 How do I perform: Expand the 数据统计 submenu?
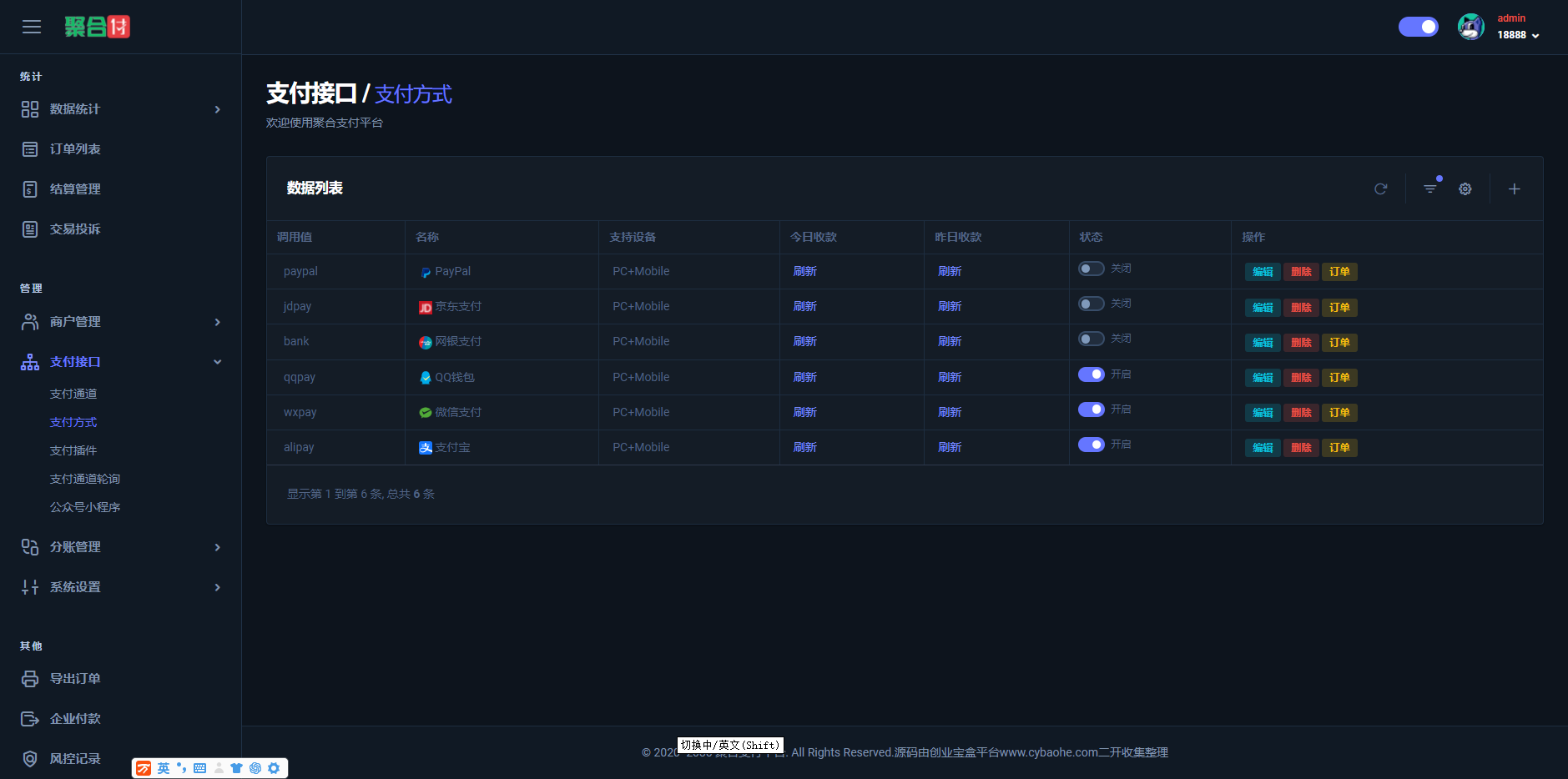pyautogui.click(x=121, y=109)
